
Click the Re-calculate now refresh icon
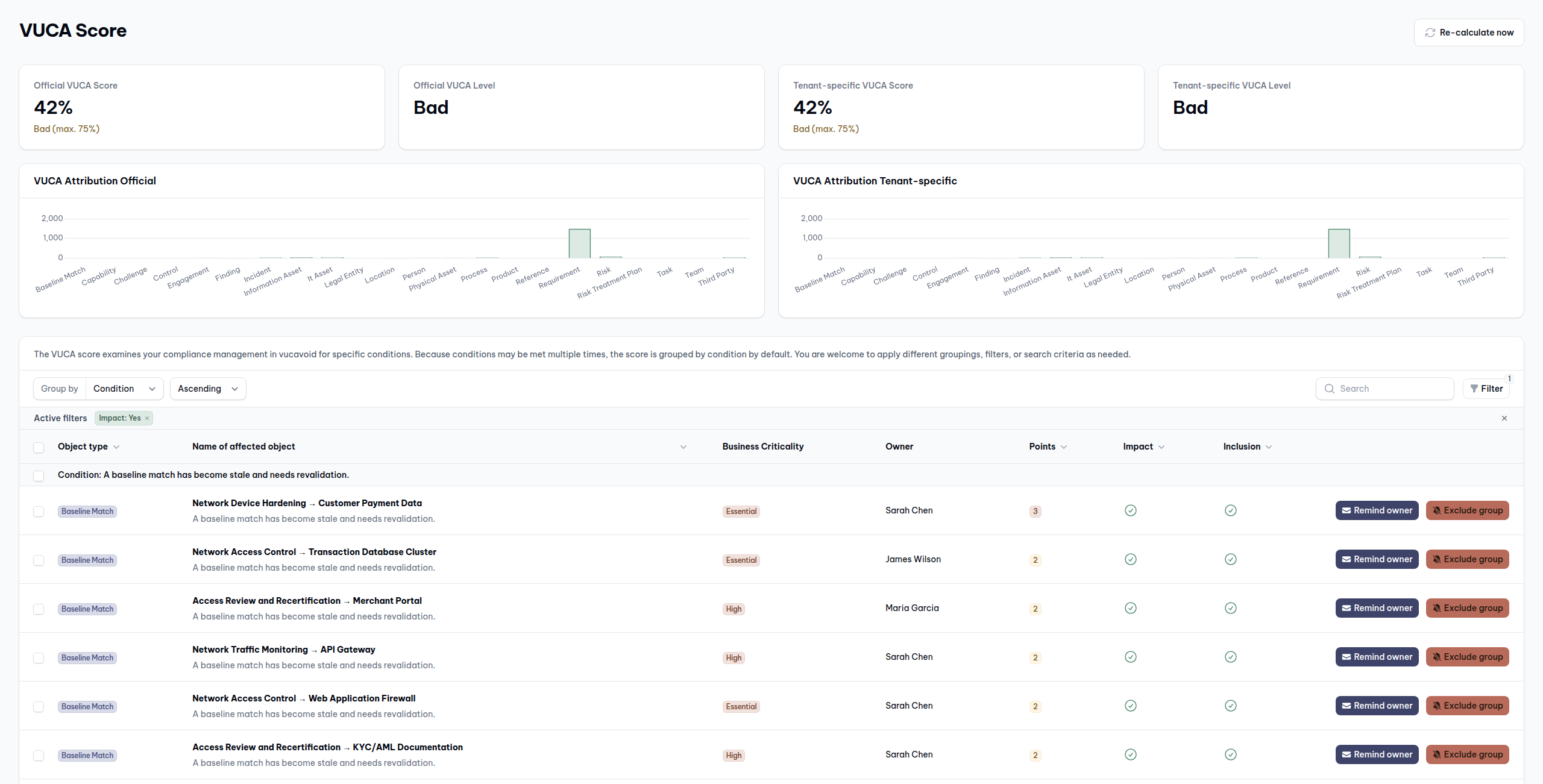(1430, 33)
